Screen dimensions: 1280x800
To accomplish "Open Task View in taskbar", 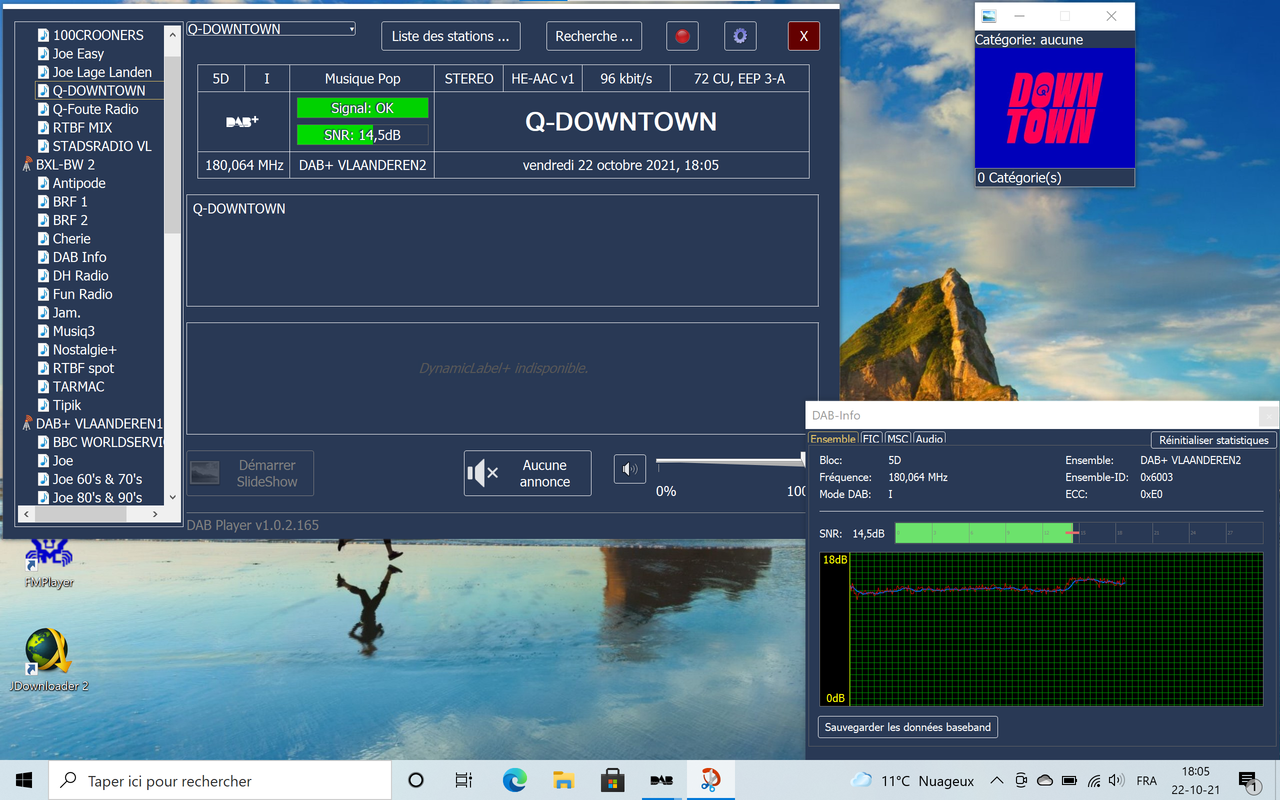I will 464,780.
